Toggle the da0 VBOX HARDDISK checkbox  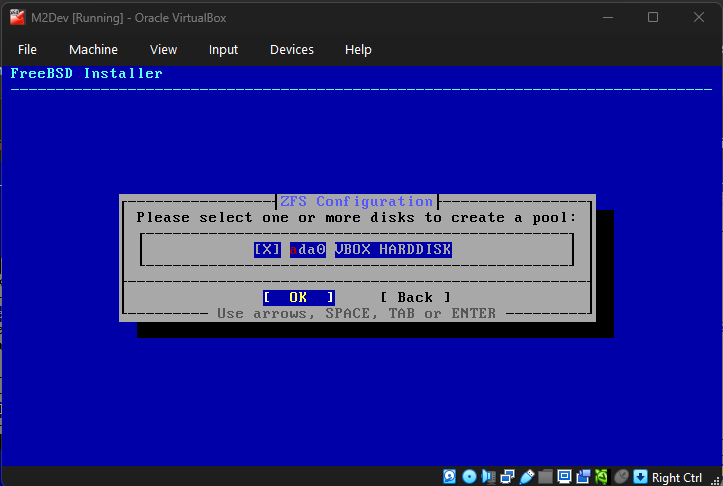[267, 250]
